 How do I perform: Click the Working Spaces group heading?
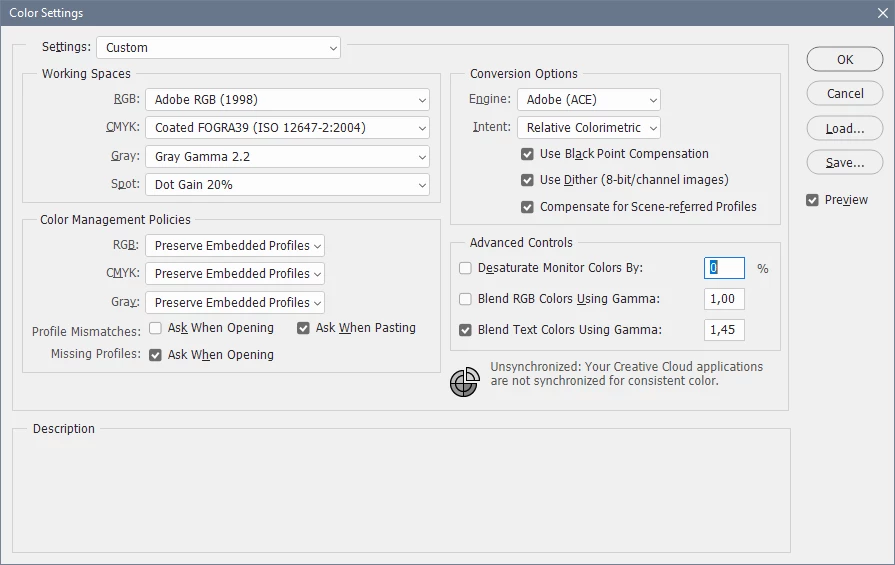coord(86,74)
